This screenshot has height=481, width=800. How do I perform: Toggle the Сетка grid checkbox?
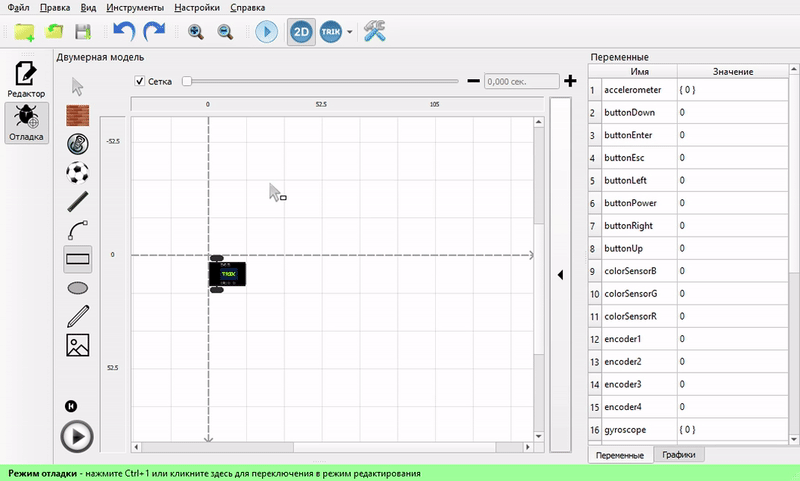139,81
